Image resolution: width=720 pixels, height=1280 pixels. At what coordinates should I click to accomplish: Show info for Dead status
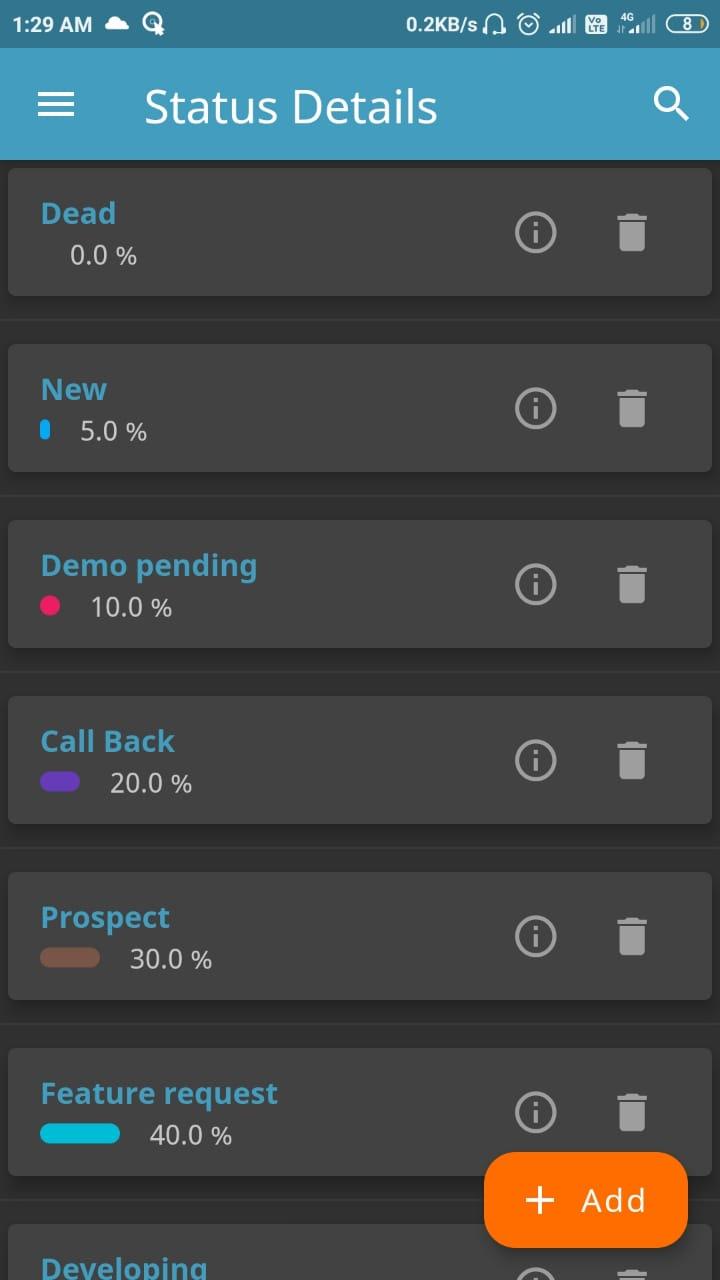(535, 232)
